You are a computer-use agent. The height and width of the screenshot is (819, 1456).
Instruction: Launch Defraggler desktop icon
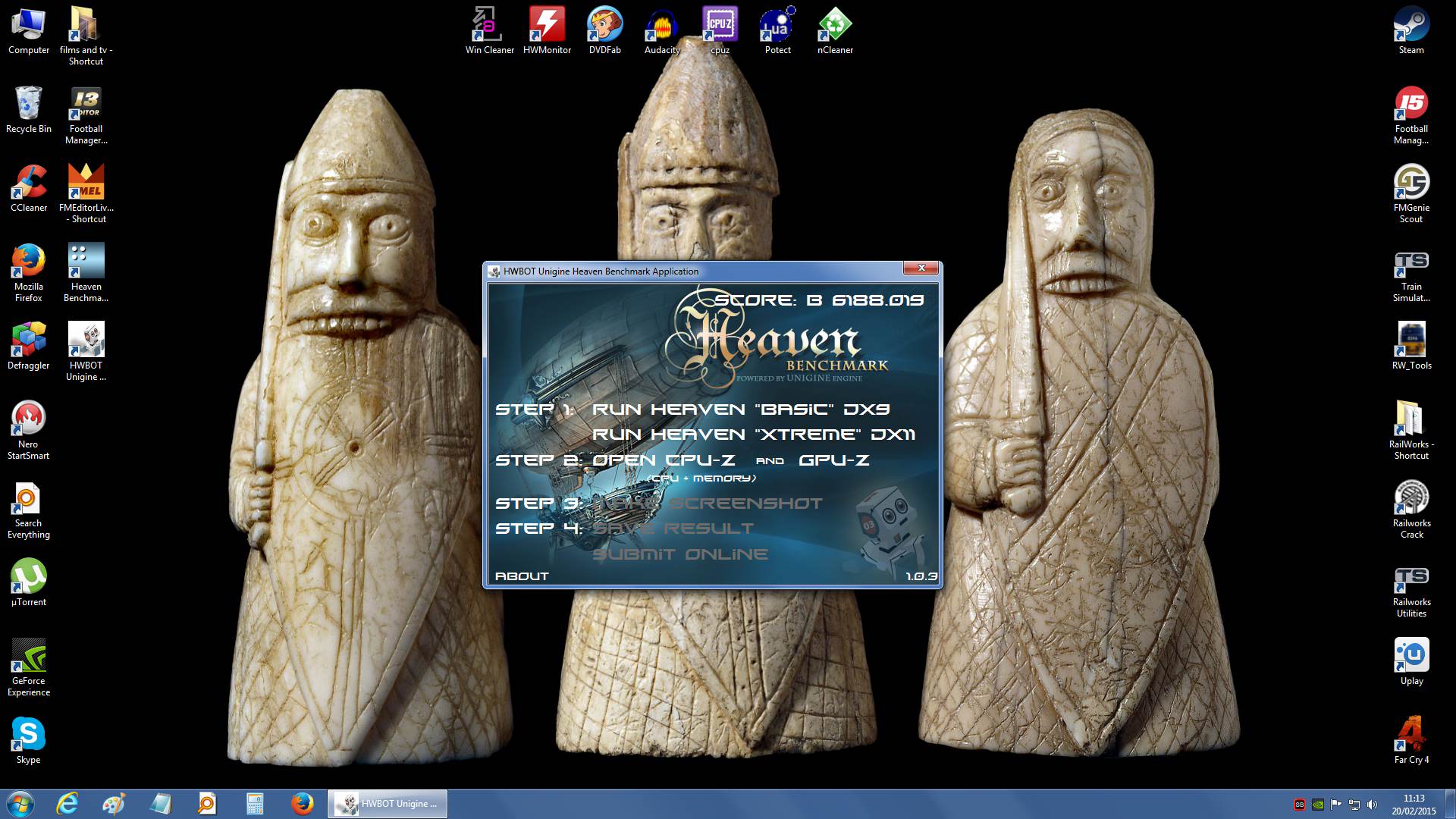tap(29, 346)
